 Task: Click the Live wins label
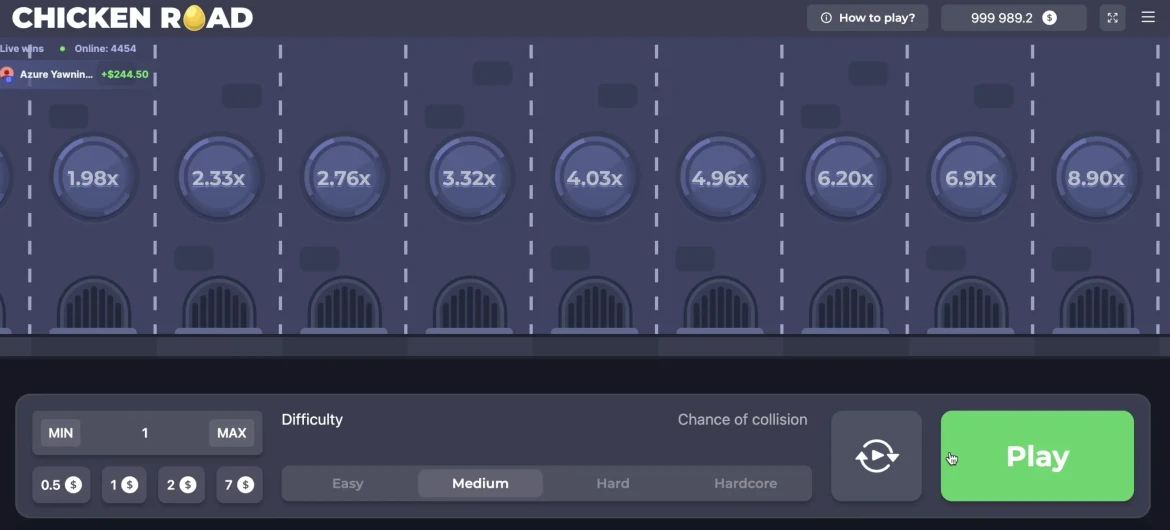22,49
